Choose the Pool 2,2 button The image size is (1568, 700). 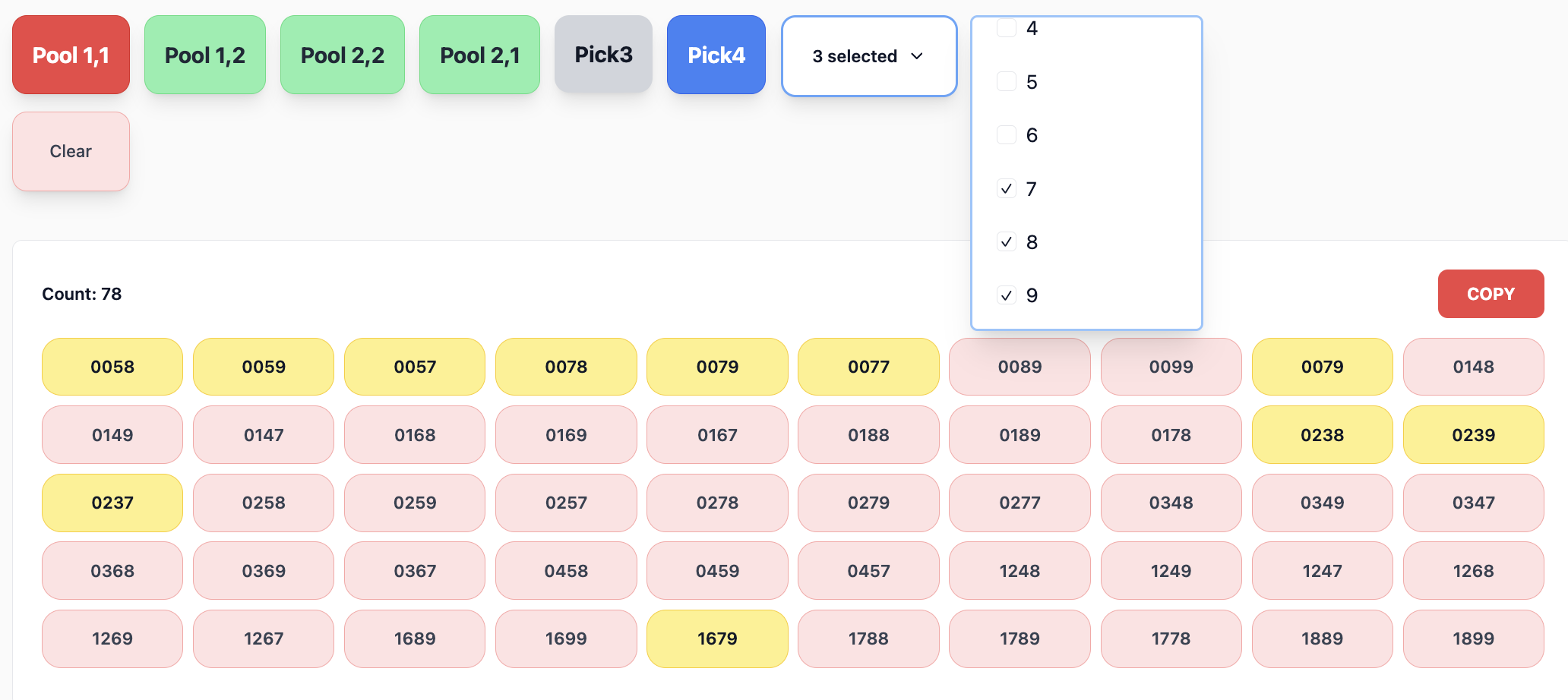coord(343,55)
